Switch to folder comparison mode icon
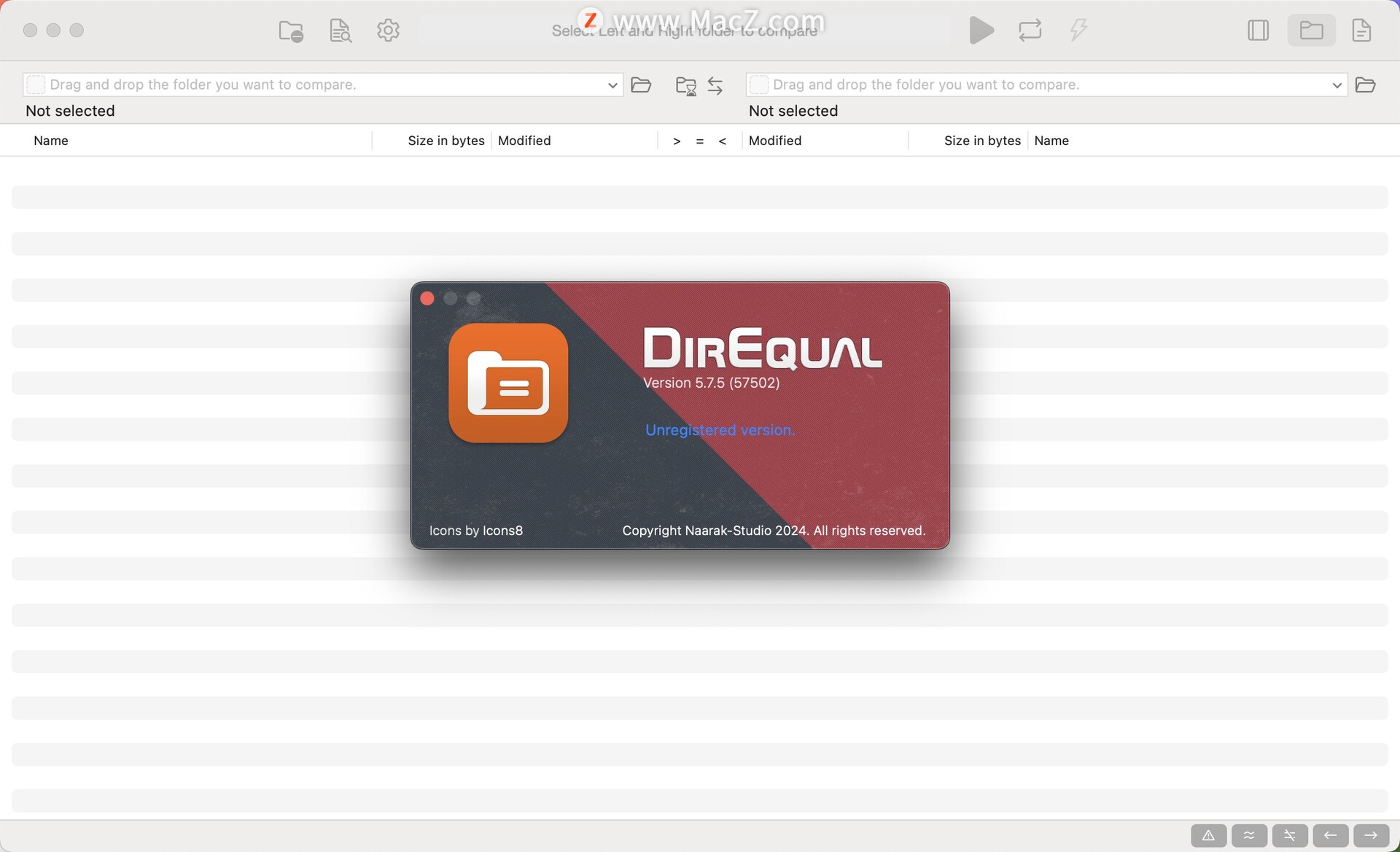This screenshot has height=852, width=1400. [x=1311, y=31]
